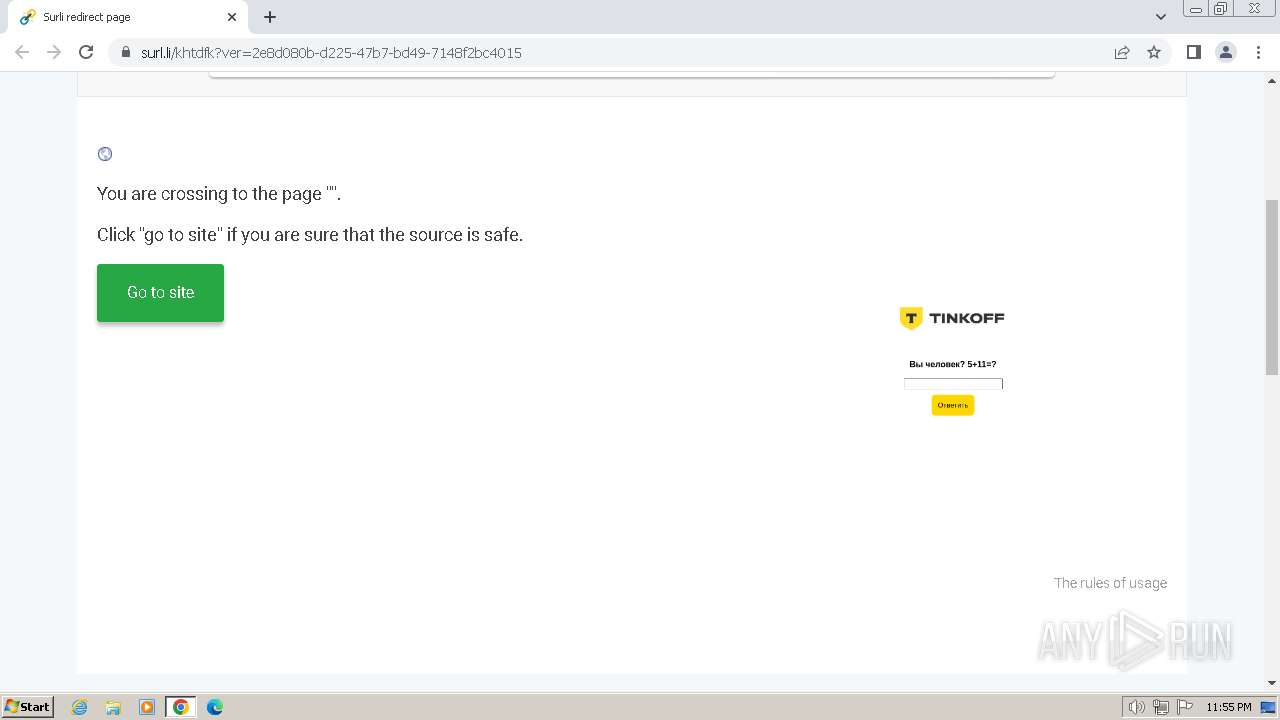This screenshot has height=720, width=1280.
Task: Open a new browser tab
Action: [x=270, y=17]
